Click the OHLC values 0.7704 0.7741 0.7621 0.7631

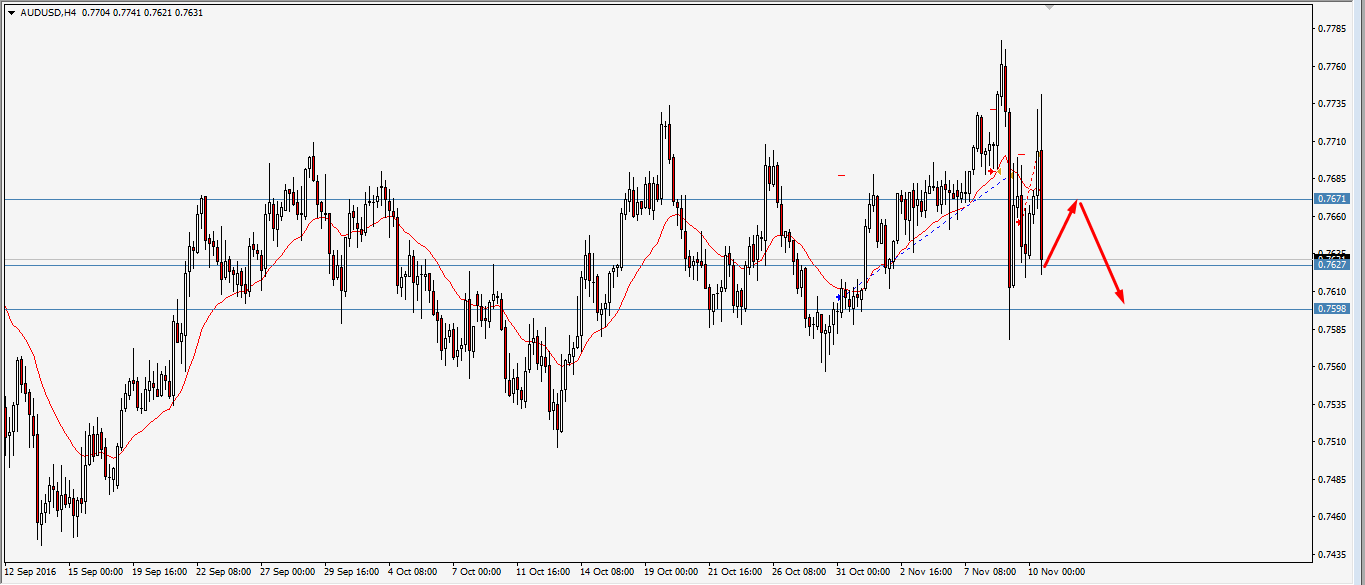pyautogui.click(x=142, y=13)
